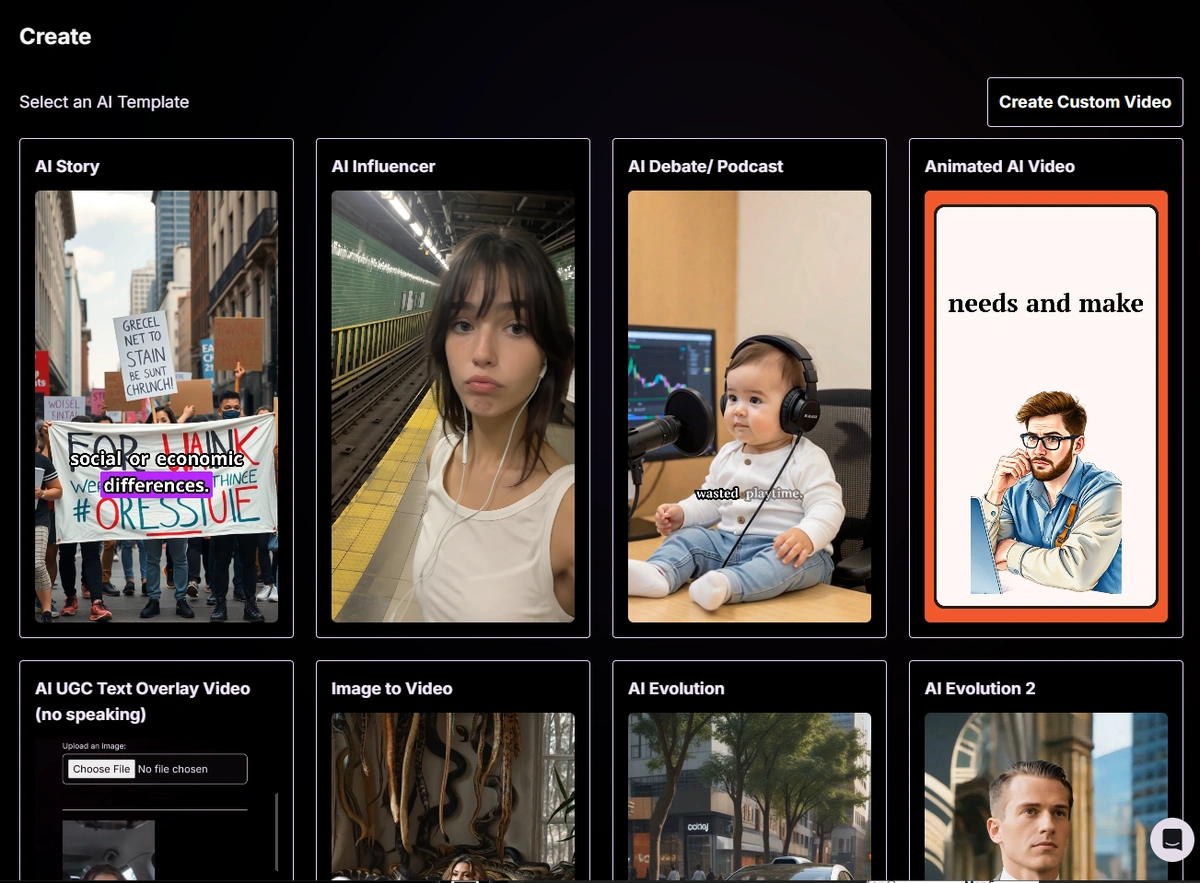Click Choose File in the UGC template
This screenshot has width=1200, height=883.
[x=100, y=769]
